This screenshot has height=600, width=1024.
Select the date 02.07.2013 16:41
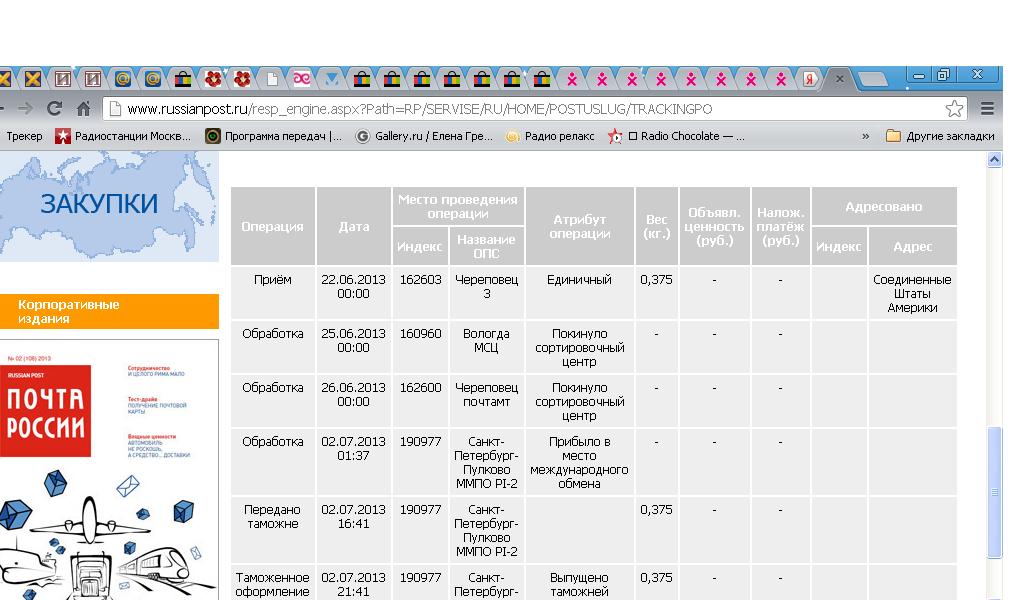pyautogui.click(x=353, y=529)
